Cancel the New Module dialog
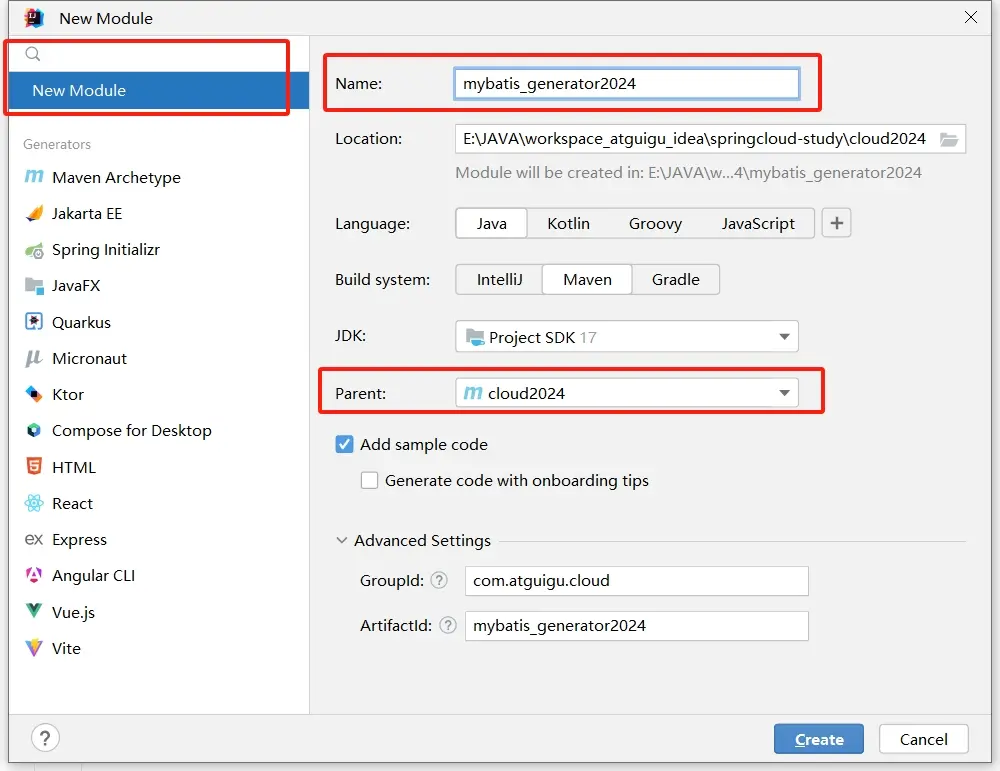 coord(923,739)
